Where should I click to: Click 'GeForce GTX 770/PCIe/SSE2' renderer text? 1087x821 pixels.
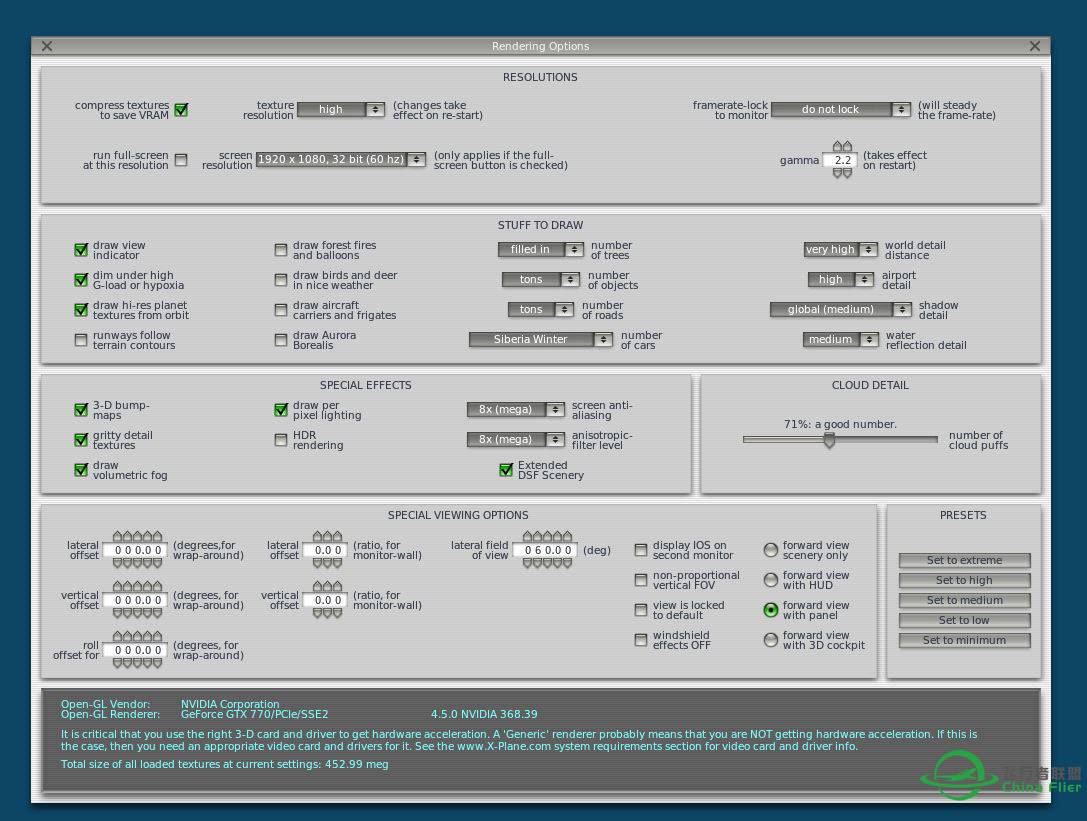coord(254,714)
